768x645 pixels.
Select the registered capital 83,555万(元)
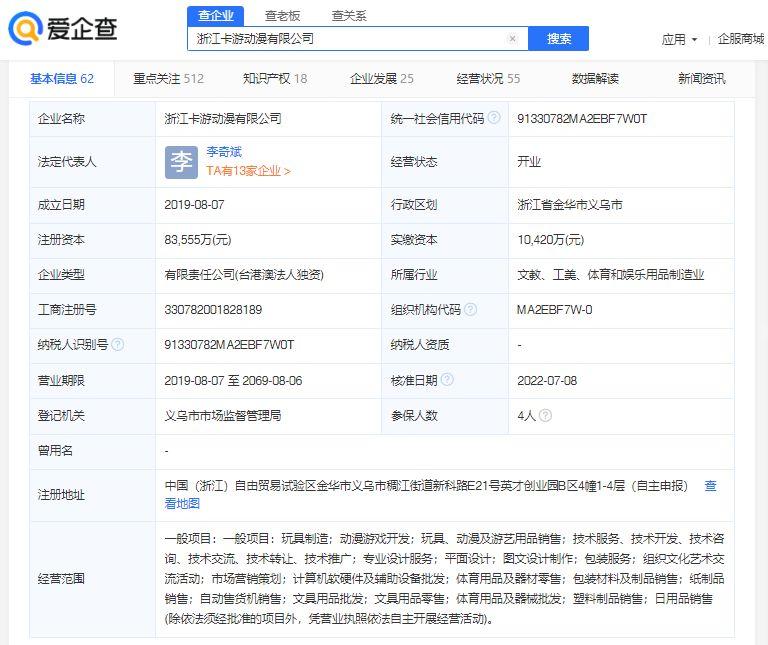coord(198,239)
